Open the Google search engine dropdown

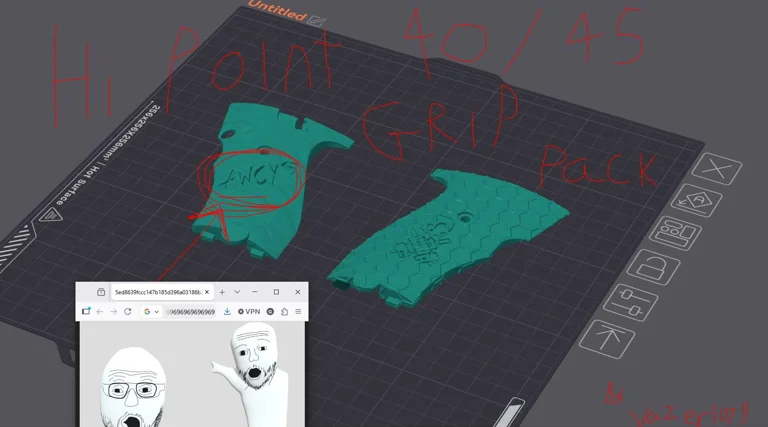(151, 311)
